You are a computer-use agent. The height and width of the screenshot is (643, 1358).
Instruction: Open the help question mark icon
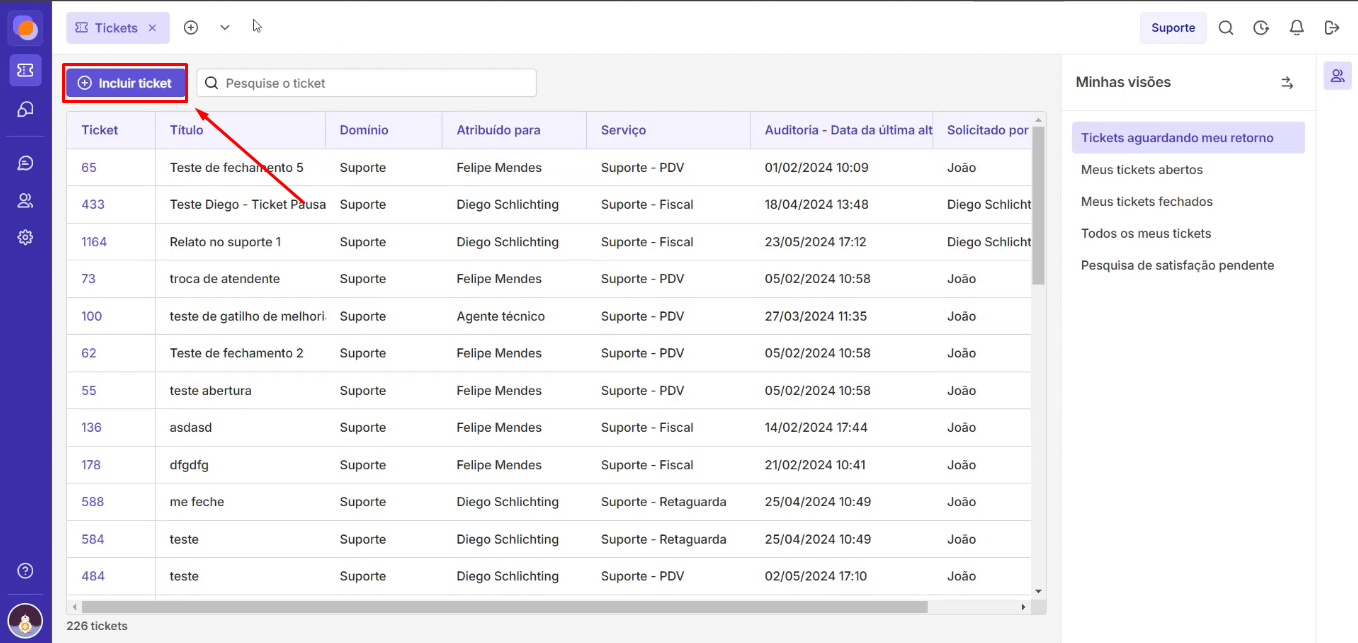(26, 571)
